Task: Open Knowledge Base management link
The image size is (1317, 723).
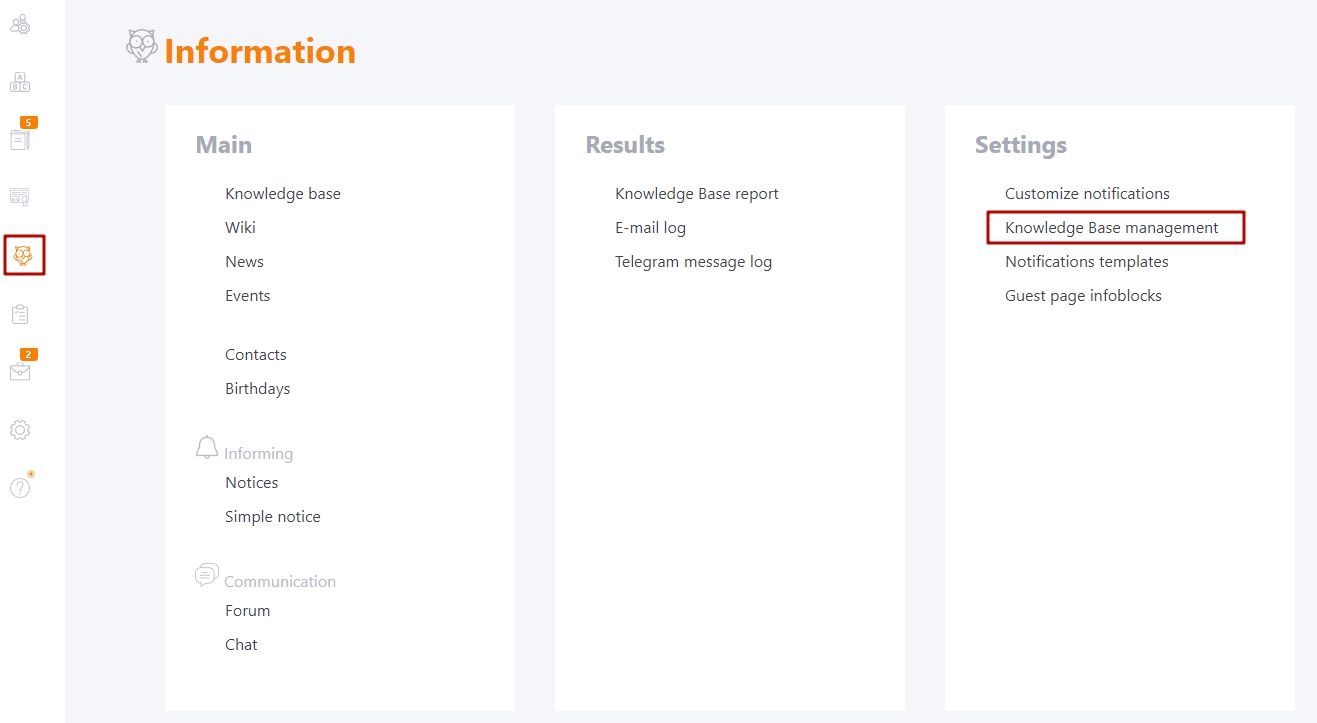Action: click(x=1112, y=228)
